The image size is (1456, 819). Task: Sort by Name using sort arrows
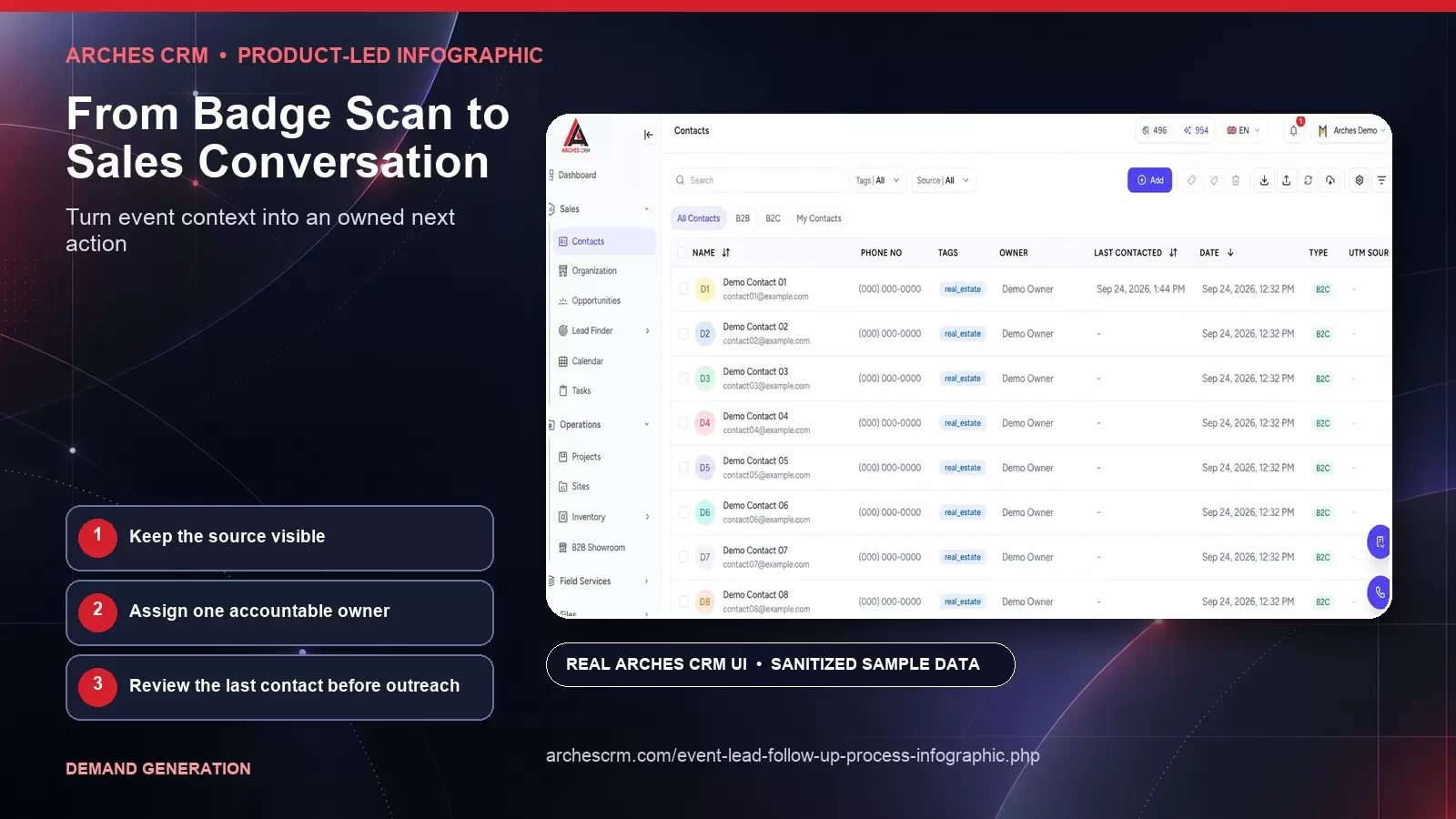726,253
